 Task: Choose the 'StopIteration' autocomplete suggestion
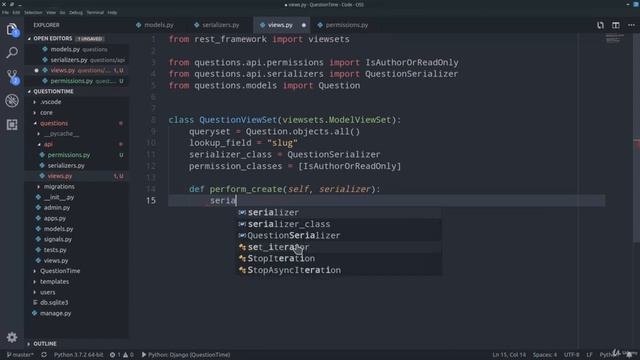[340, 258]
